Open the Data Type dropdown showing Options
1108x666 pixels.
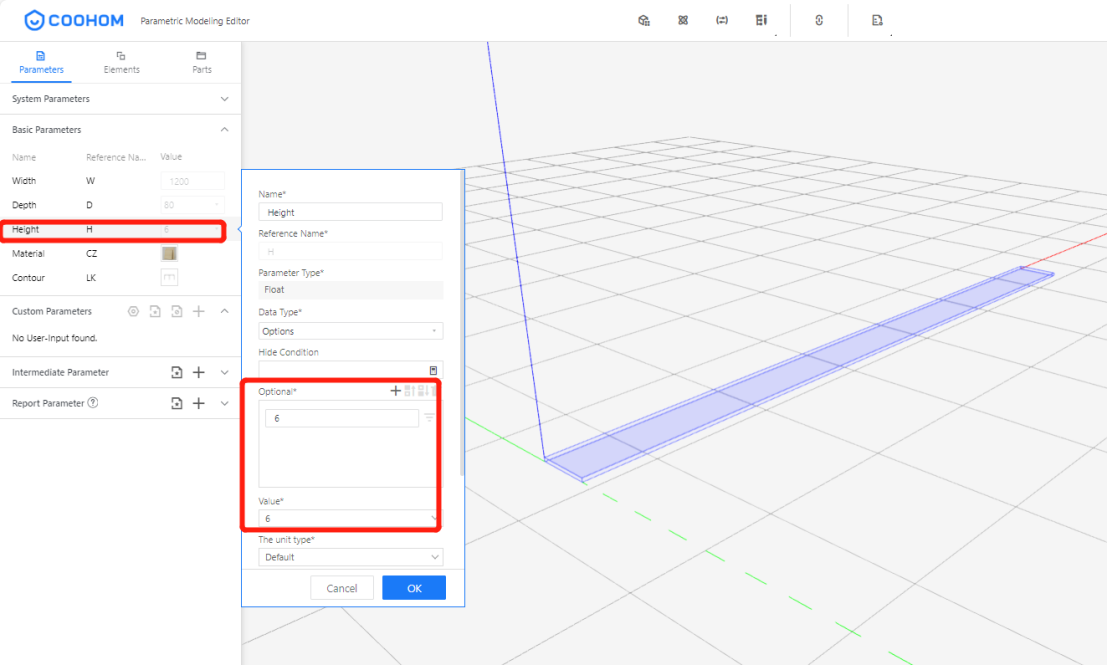(350, 331)
